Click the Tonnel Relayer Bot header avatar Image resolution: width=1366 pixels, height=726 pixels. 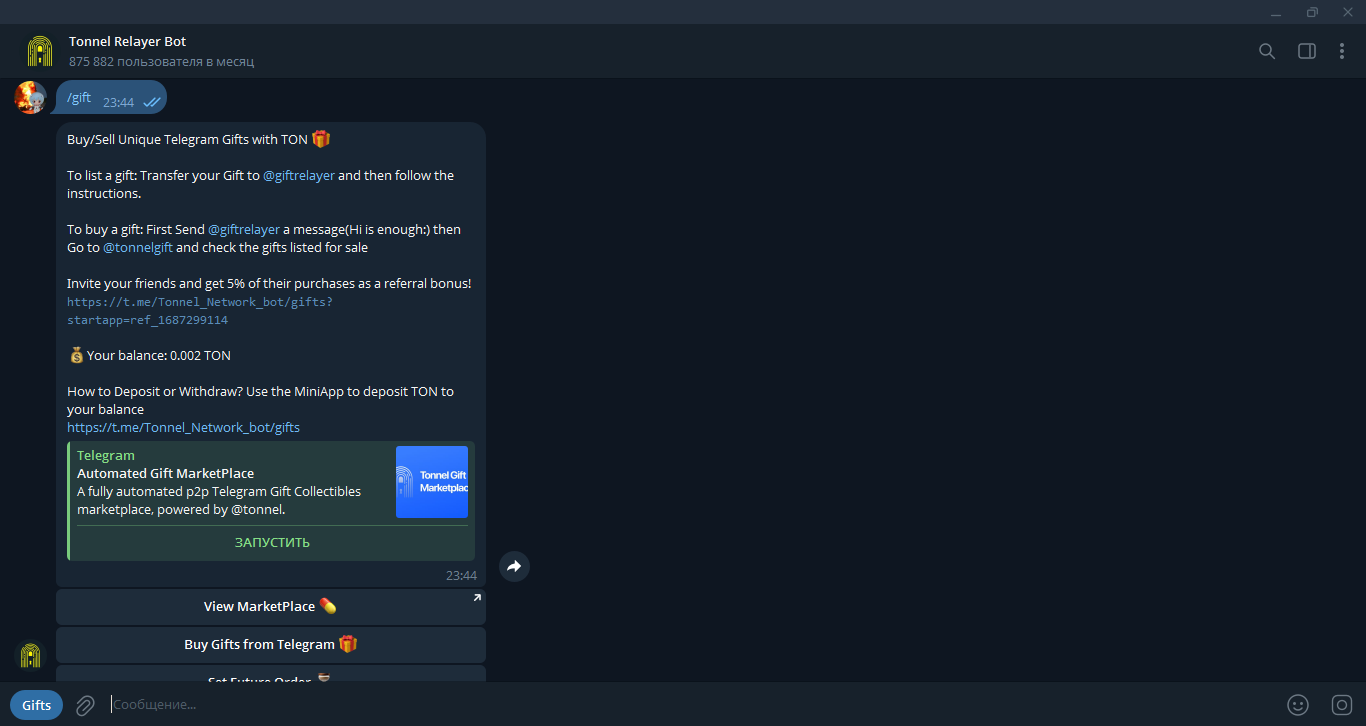click(40, 51)
